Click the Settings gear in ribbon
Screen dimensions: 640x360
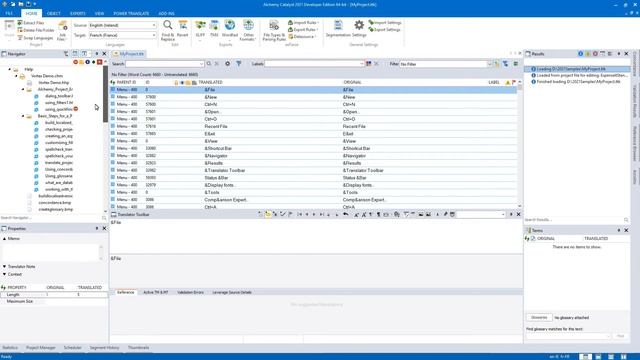(x=359, y=29)
